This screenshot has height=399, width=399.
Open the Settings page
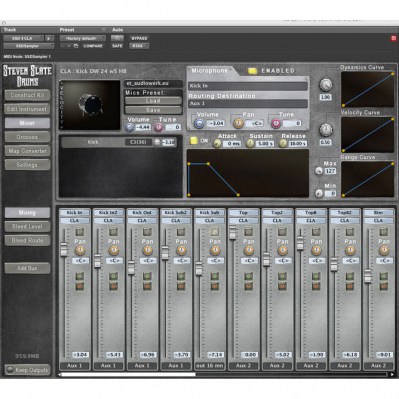[27, 165]
